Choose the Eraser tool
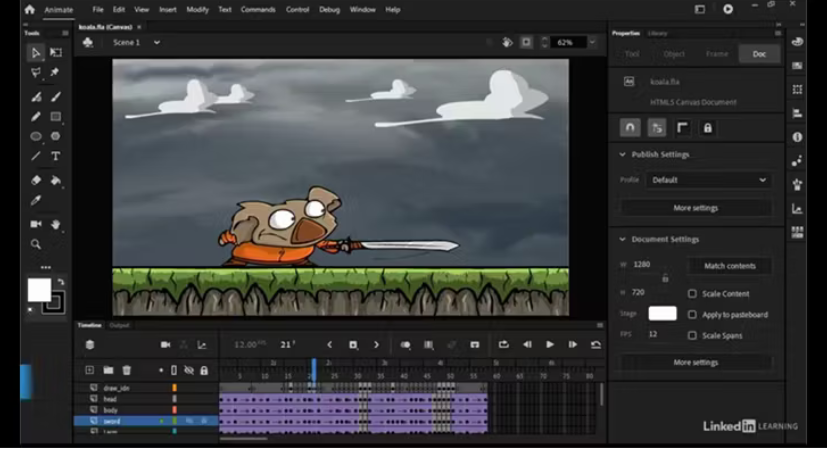 point(36,180)
